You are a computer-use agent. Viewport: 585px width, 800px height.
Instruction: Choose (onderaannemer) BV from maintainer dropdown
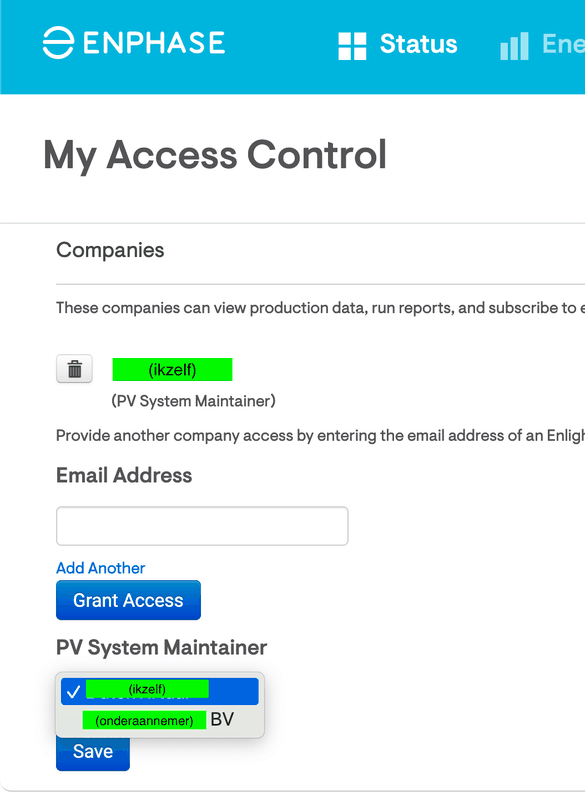(x=160, y=719)
